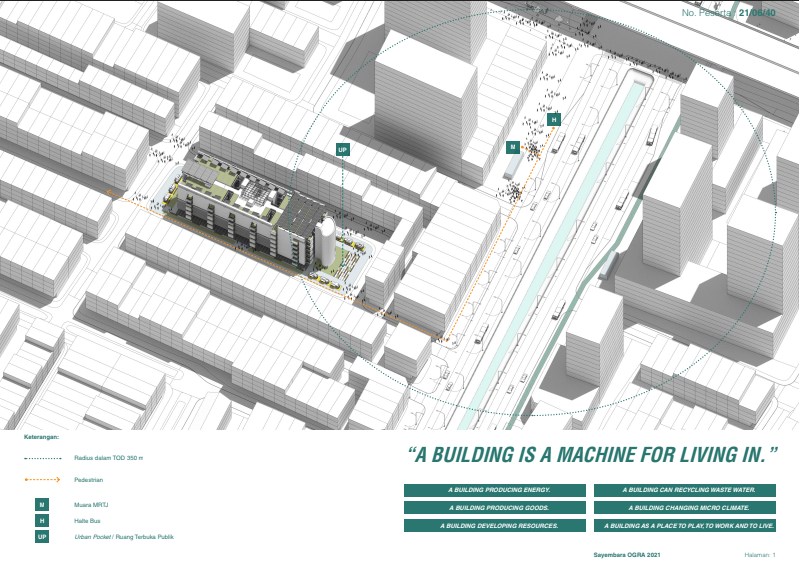Click the H icon in the legend
This screenshot has width=799, height=567.
click(x=41, y=521)
